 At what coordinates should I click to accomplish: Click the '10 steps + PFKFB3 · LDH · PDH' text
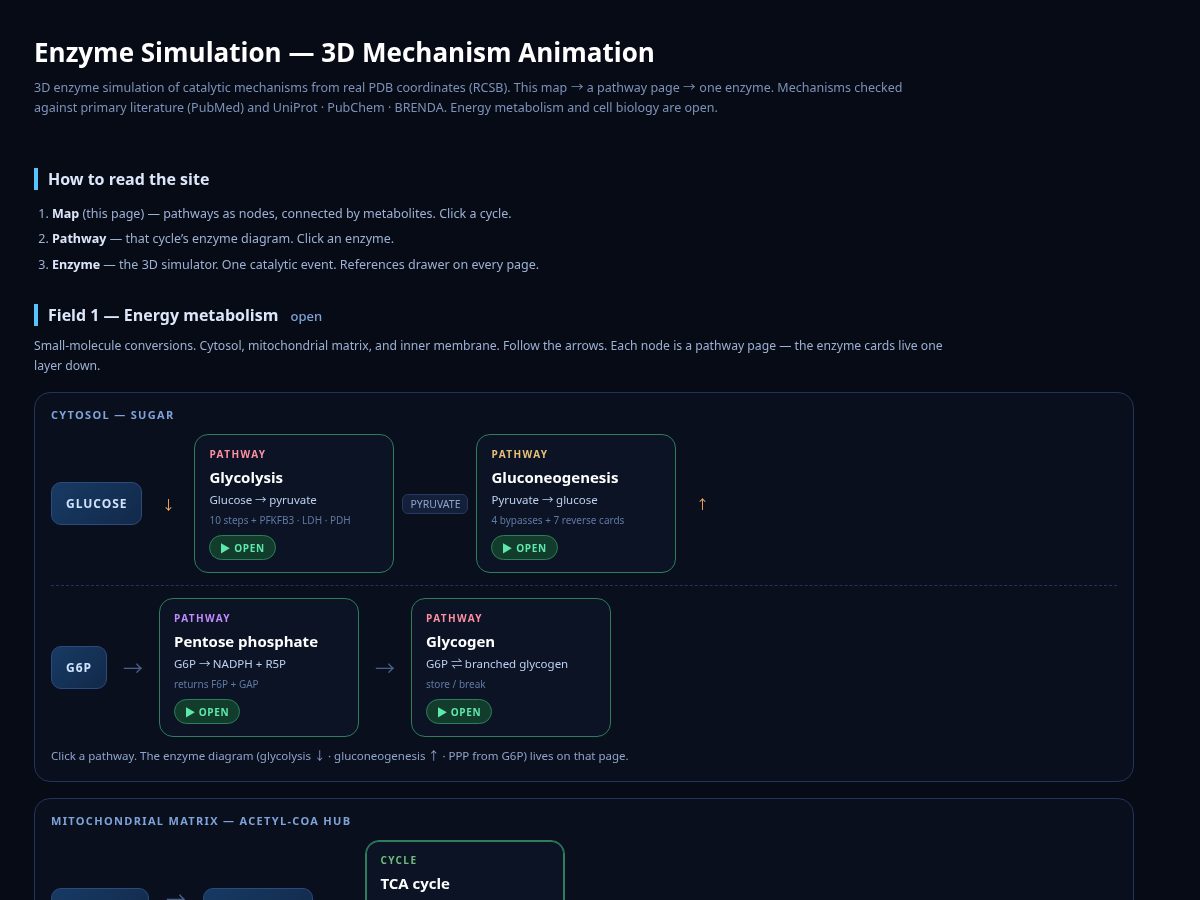[x=280, y=520]
